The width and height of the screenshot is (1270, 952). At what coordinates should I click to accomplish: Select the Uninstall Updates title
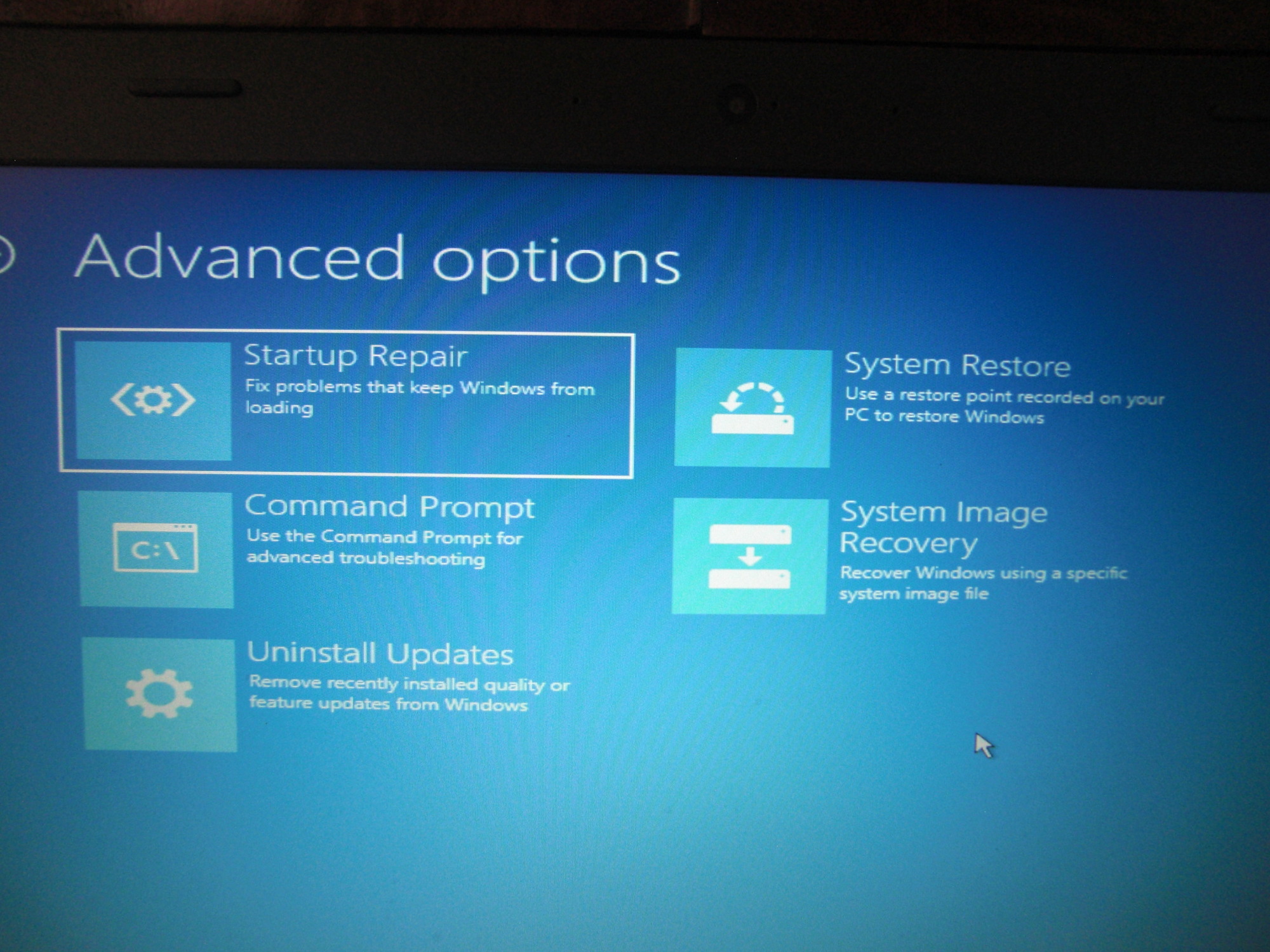click(x=380, y=654)
